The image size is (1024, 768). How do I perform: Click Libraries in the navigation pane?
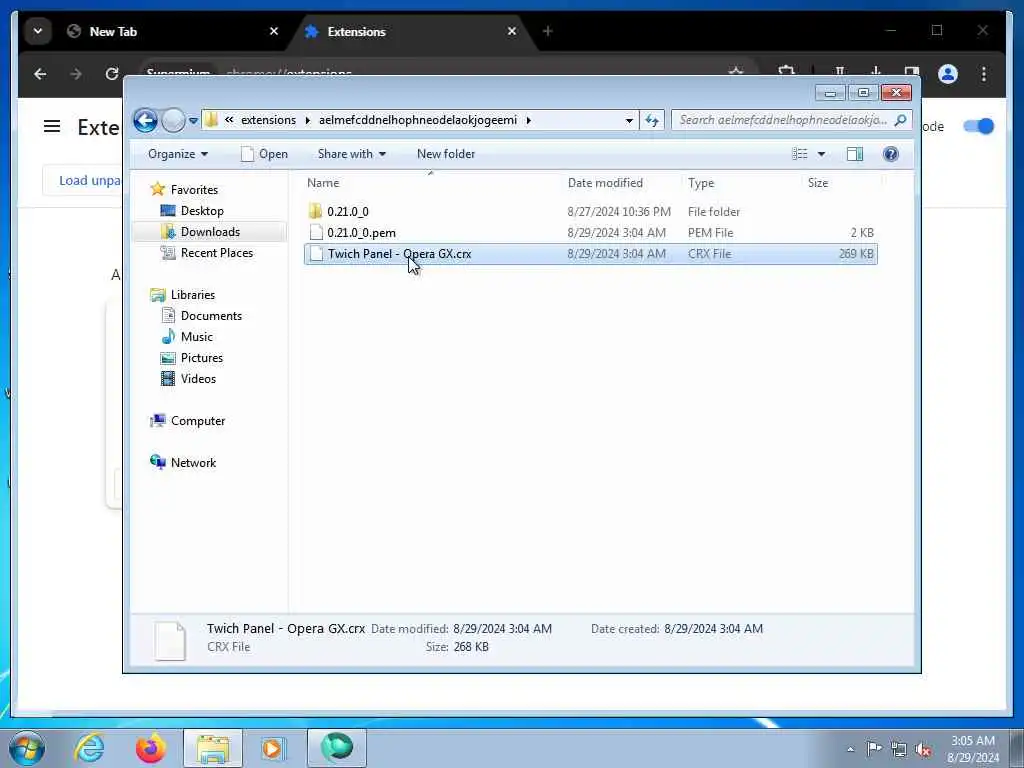[x=193, y=295]
